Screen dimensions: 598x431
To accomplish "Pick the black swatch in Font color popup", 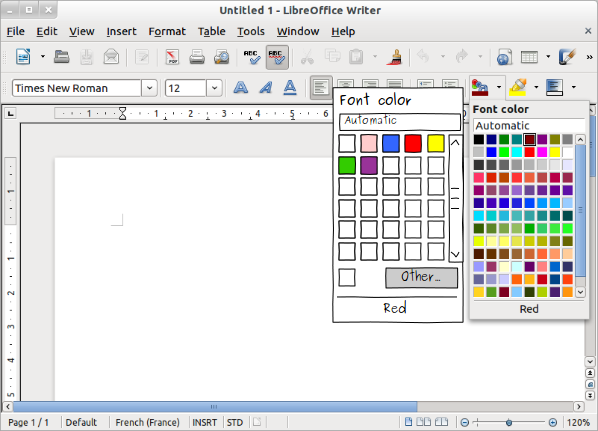I will pos(479,139).
